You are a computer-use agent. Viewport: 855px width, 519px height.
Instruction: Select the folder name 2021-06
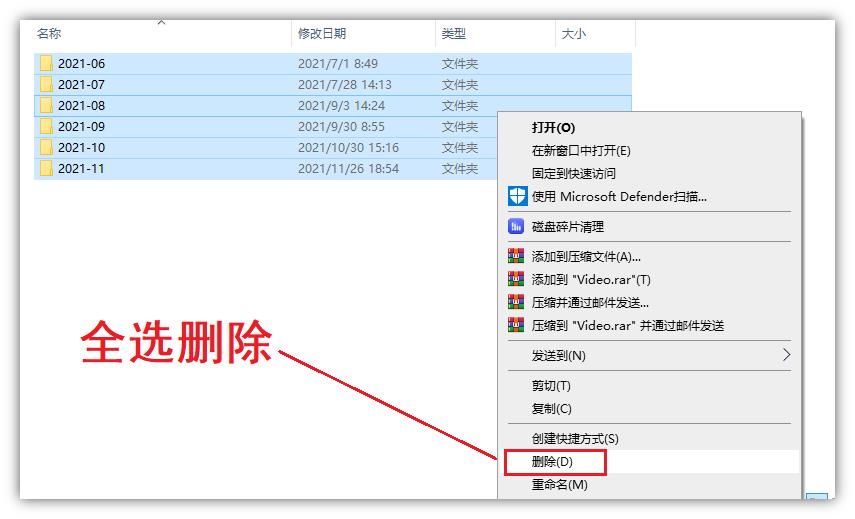(81, 64)
